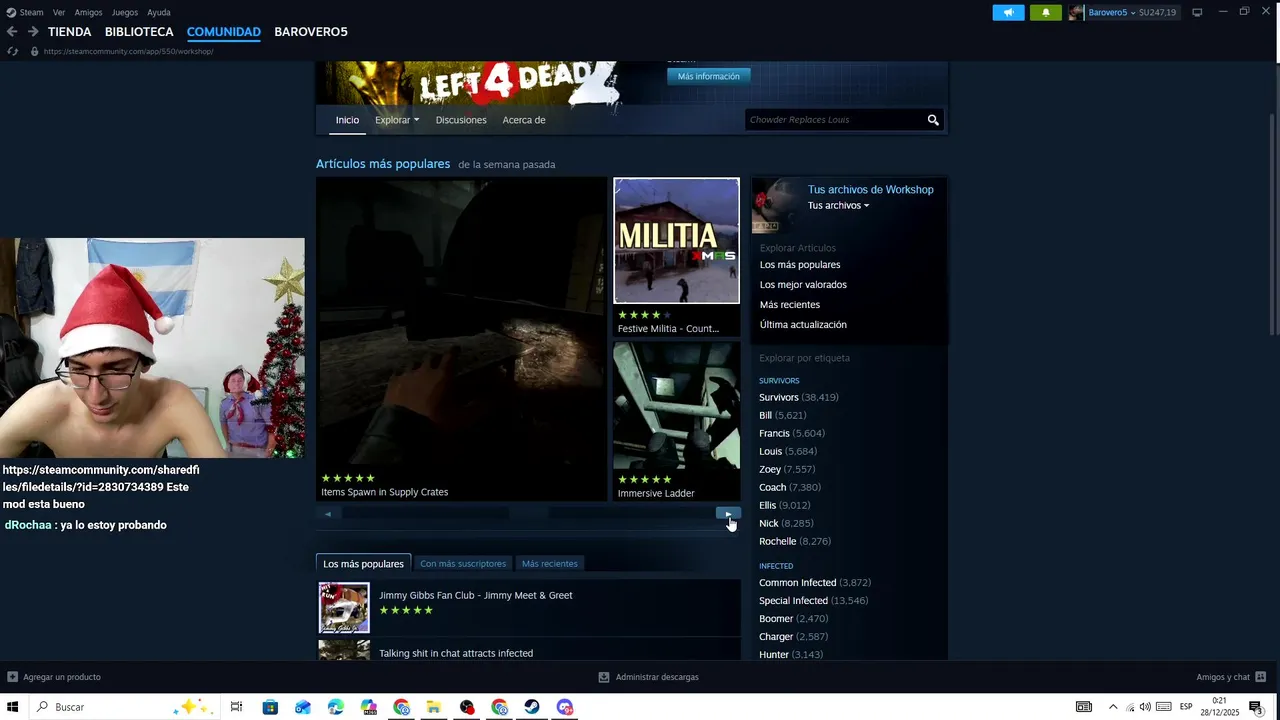Open Microsoft 365 Copilot taskbar icon

point(369,707)
